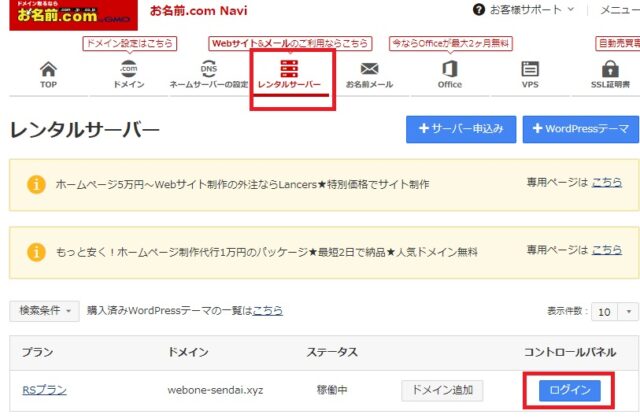
Task: Open the 表示件数 dropdown showing 10
Action: [x=615, y=312]
